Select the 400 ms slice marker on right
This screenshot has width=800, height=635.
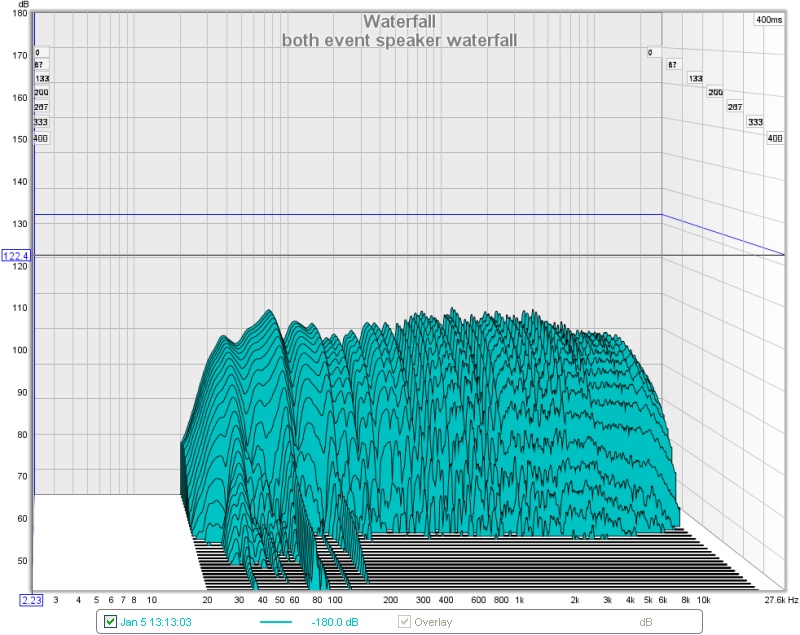pyautogui.click(x=774, y=138)
